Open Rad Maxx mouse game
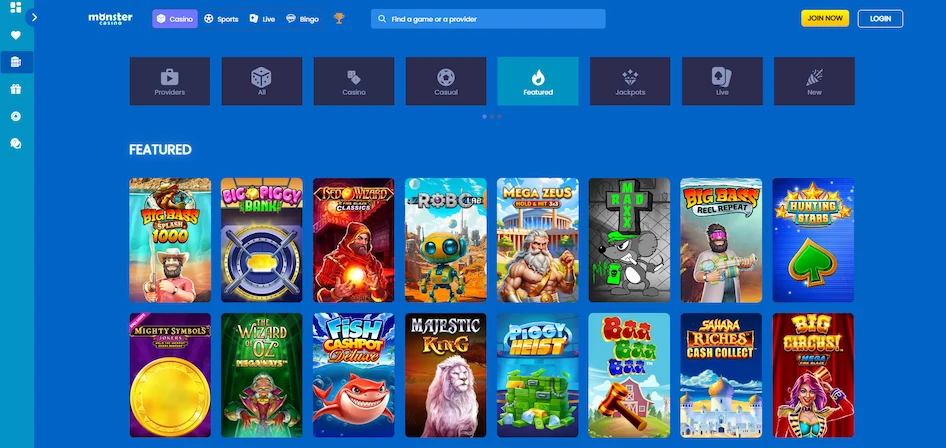The height and width of the screenshot is (448, 946). pyautogui.click(x=629, y=240)
